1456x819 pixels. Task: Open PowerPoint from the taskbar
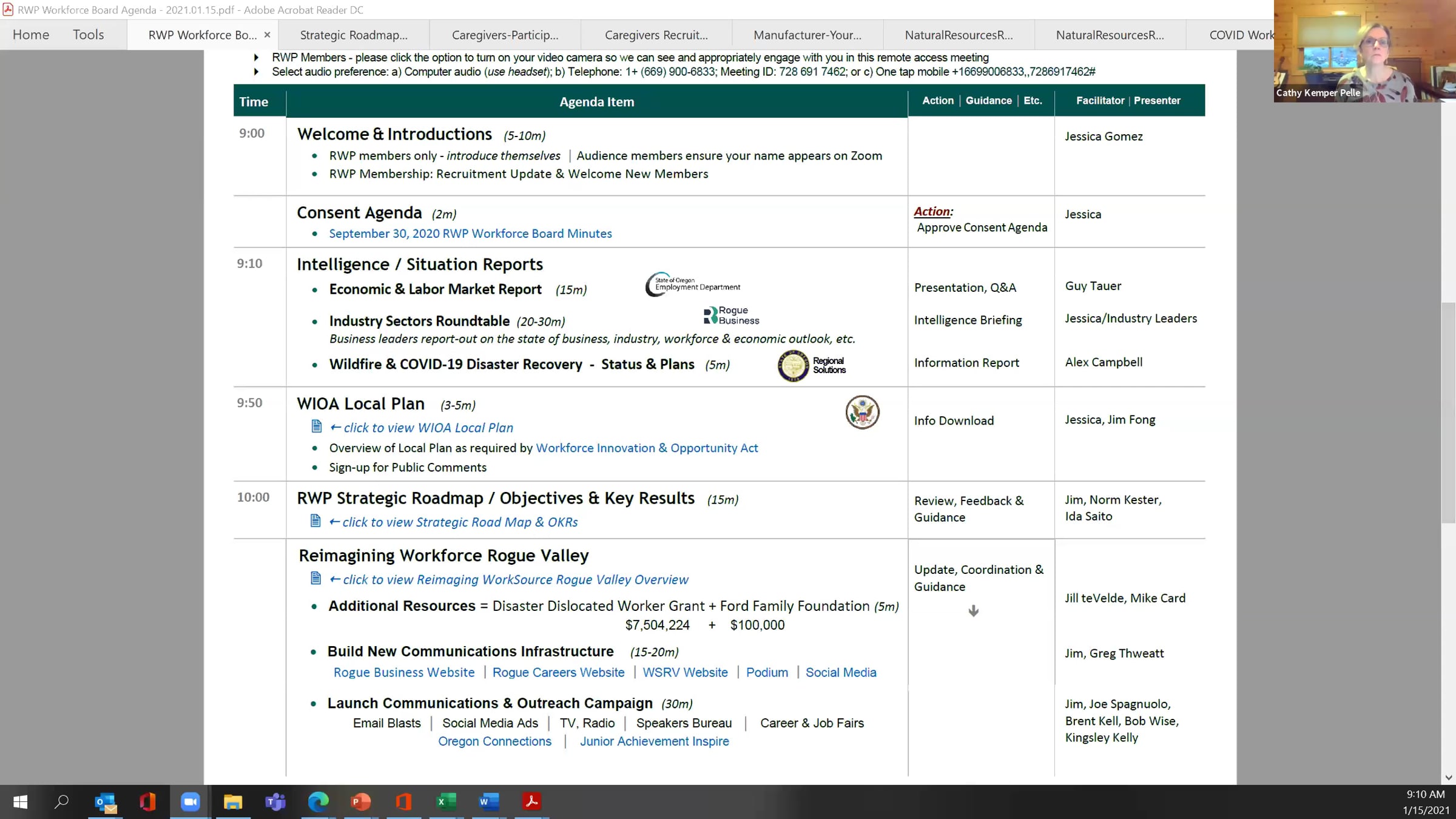pyautogui.click(x=361, y=802)
